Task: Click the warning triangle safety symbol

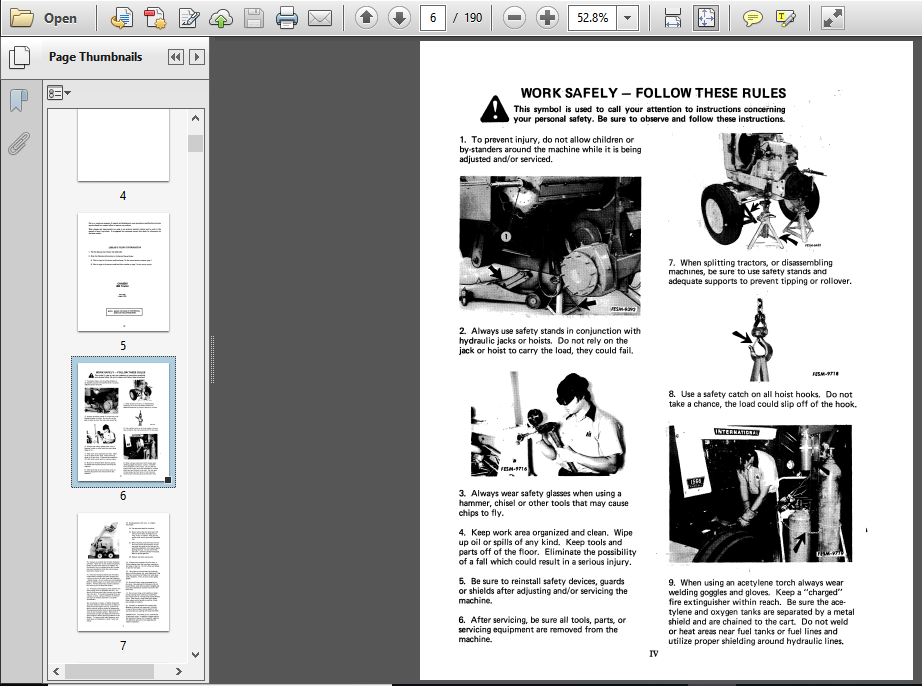Action: 495,109
